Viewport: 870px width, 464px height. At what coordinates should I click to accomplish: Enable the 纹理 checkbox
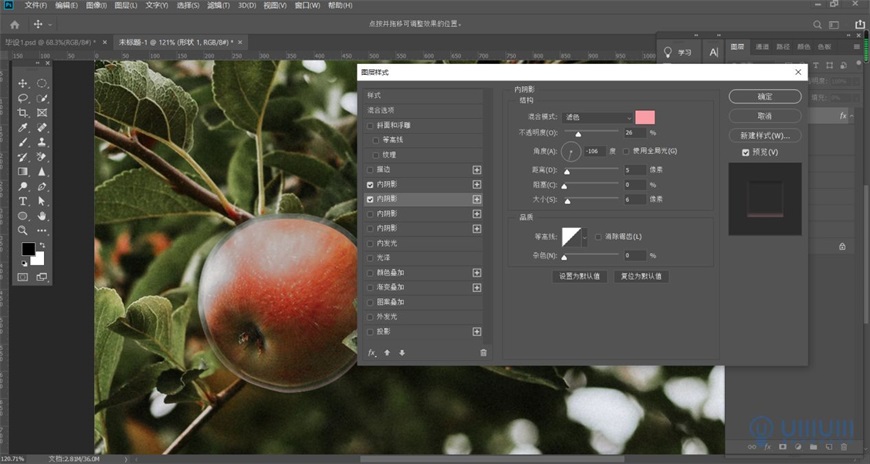[376, 155]
